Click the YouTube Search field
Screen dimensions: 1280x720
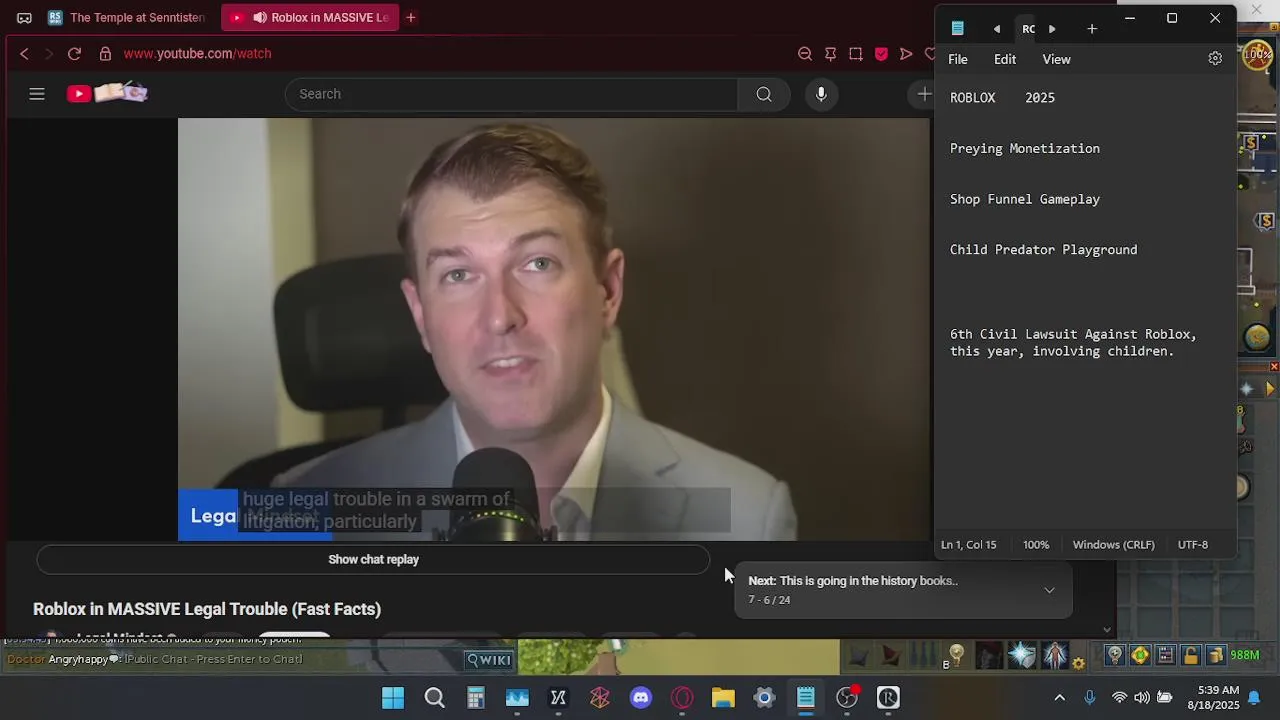[511, 94]
